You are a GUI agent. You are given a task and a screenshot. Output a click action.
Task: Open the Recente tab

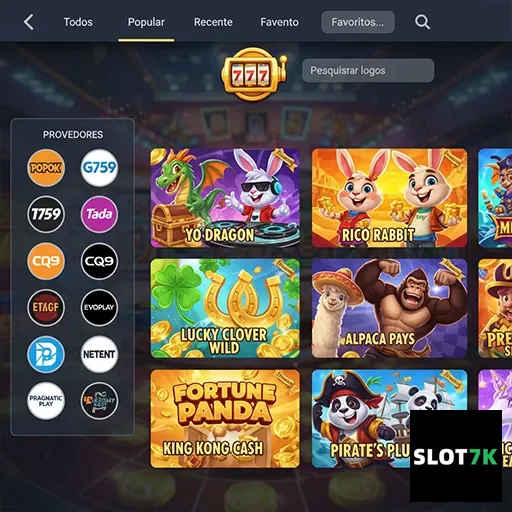pos(213,22)
